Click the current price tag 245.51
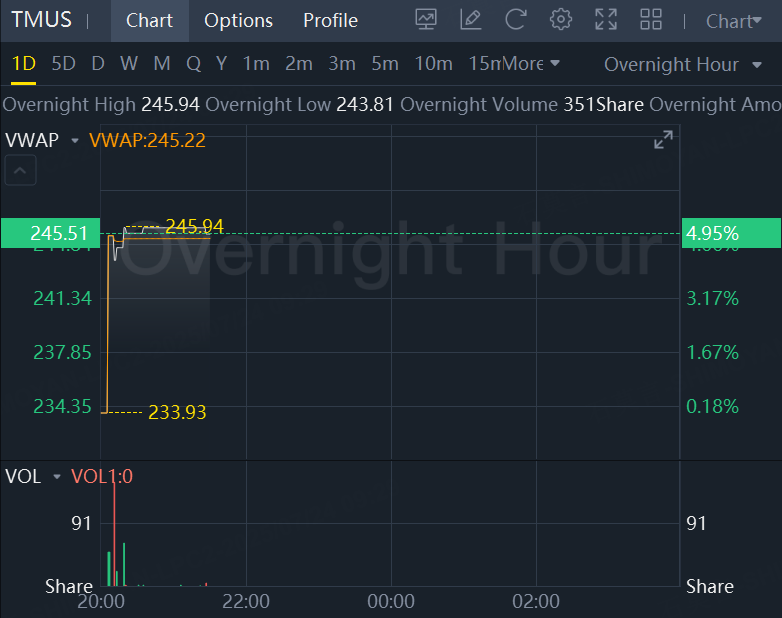Image resolution: width=782 pixels, height=618 pixels. [x=50, y=233]
